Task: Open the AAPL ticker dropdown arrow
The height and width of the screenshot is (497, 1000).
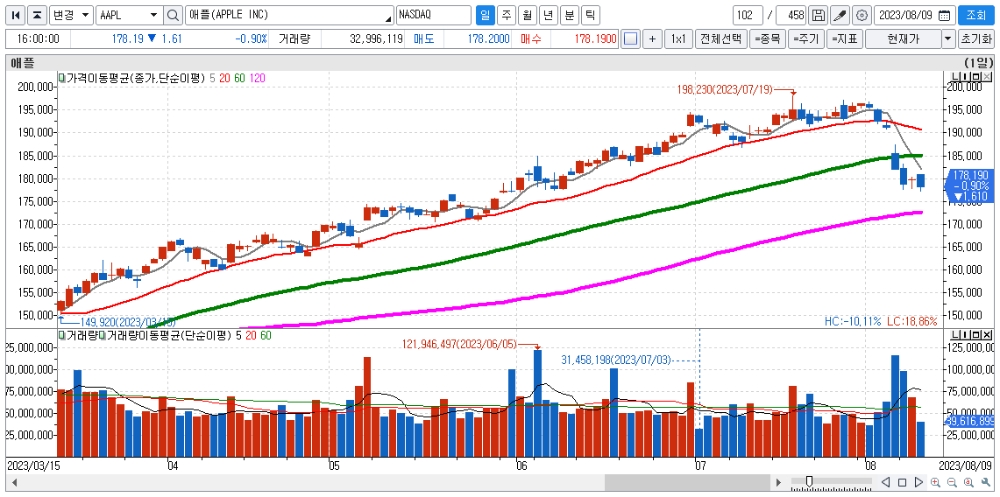Action: tap(154, 15)
